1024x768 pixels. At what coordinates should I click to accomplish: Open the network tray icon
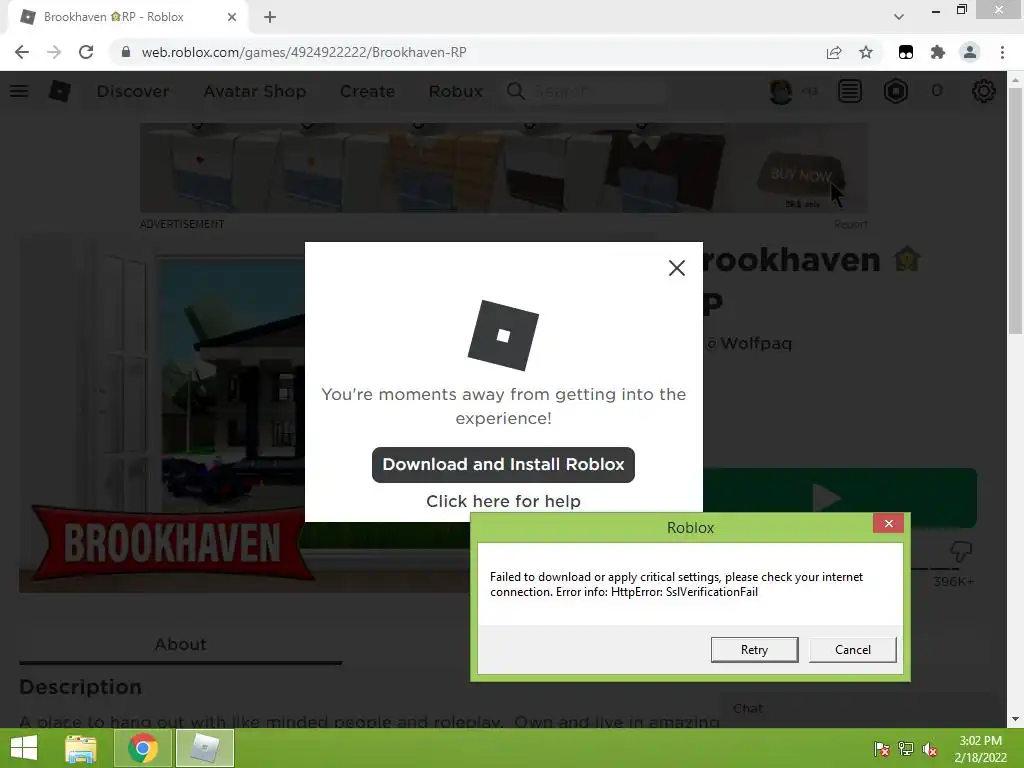click(906, 749)
